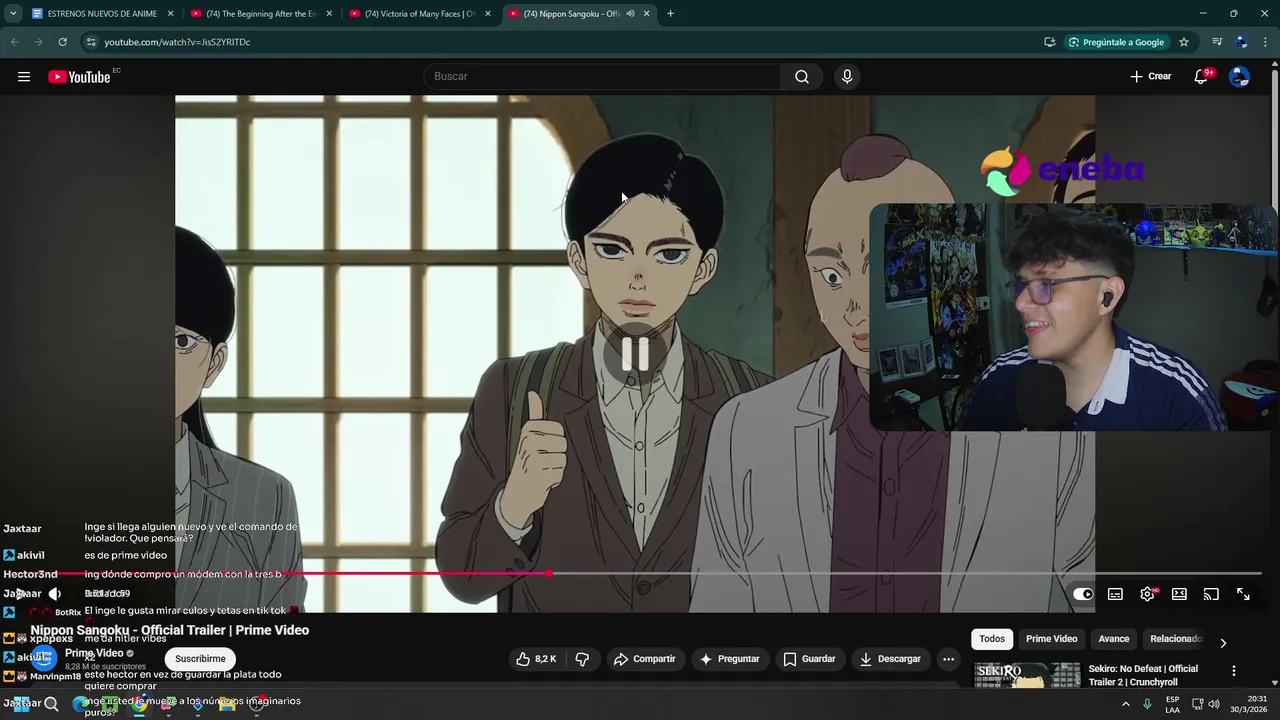Install app icon in address bar
The image size is (1280, 720).
[1049, 42]
